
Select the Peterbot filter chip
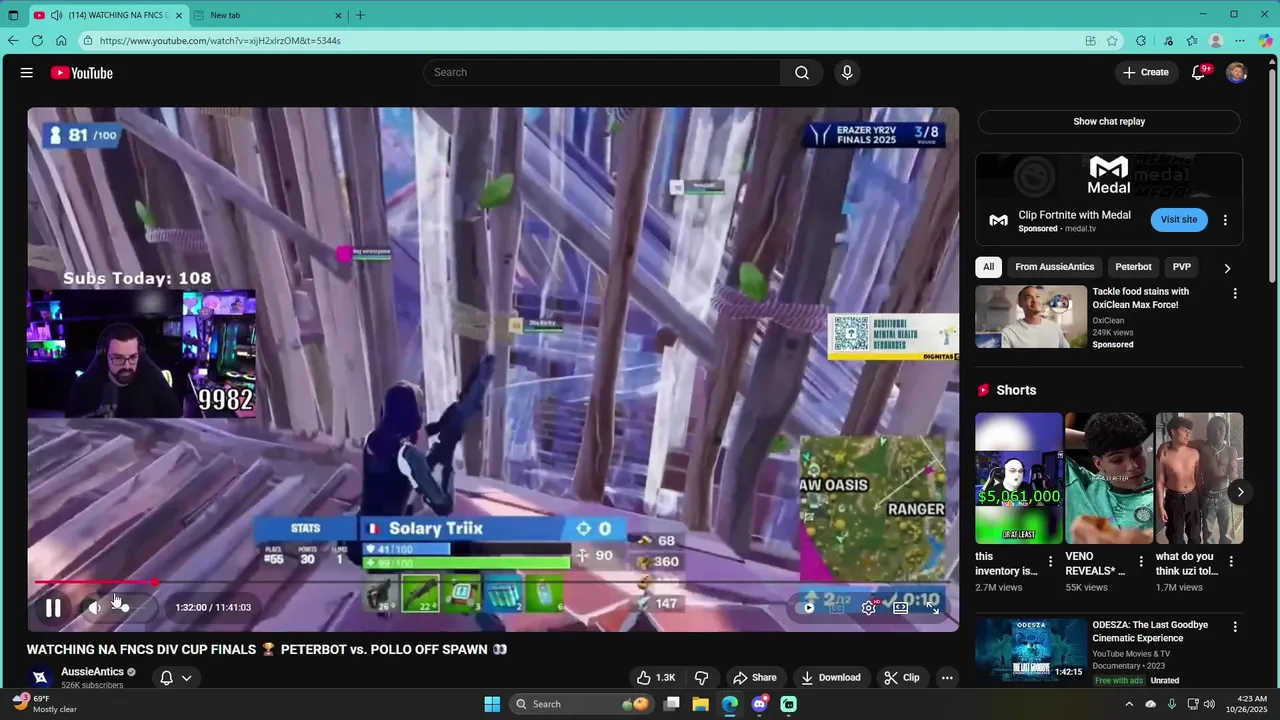pyautogui.click(x=1133, y=267)
